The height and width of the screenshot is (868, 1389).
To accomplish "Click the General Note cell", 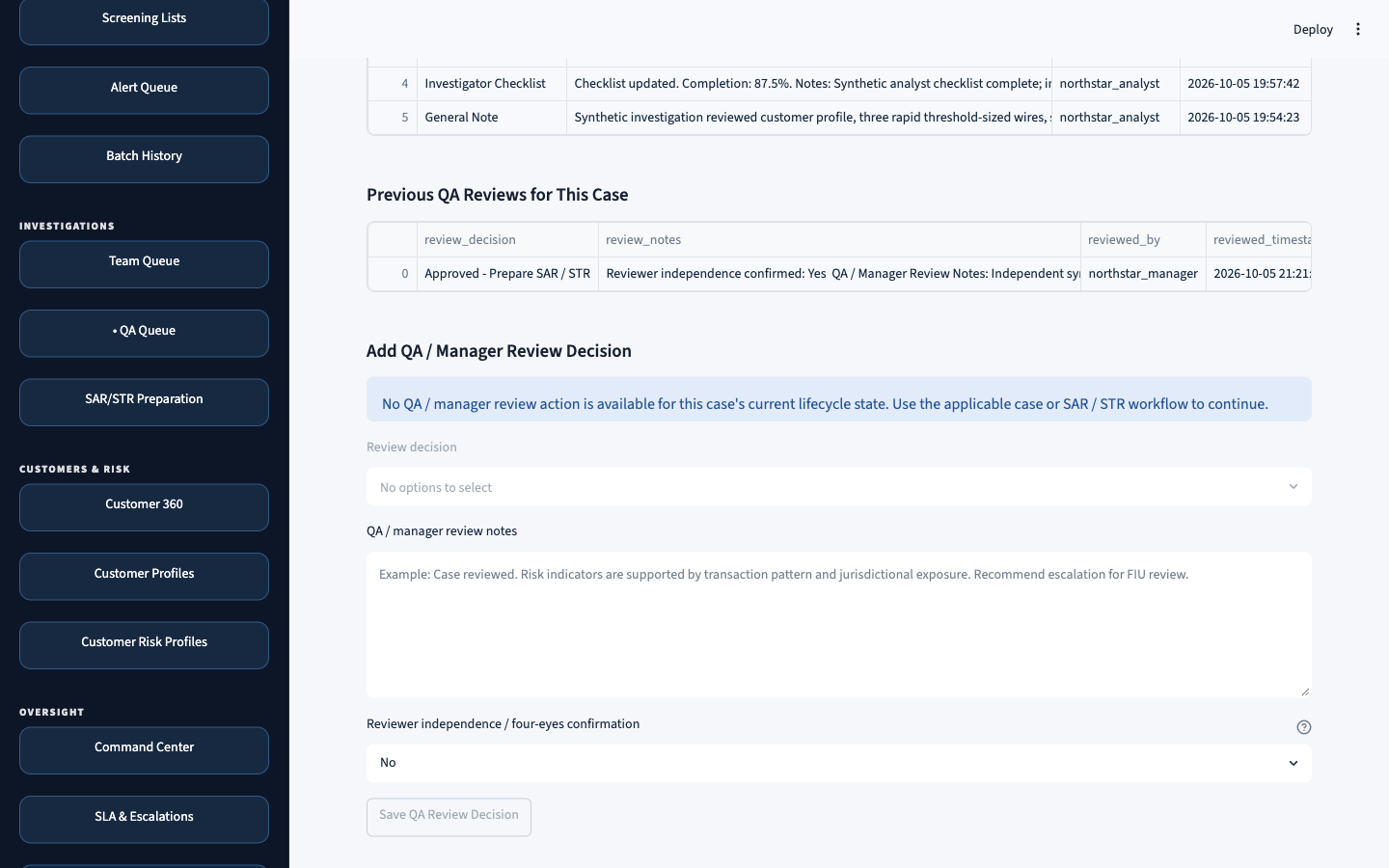I will click(x=492, y=118).
